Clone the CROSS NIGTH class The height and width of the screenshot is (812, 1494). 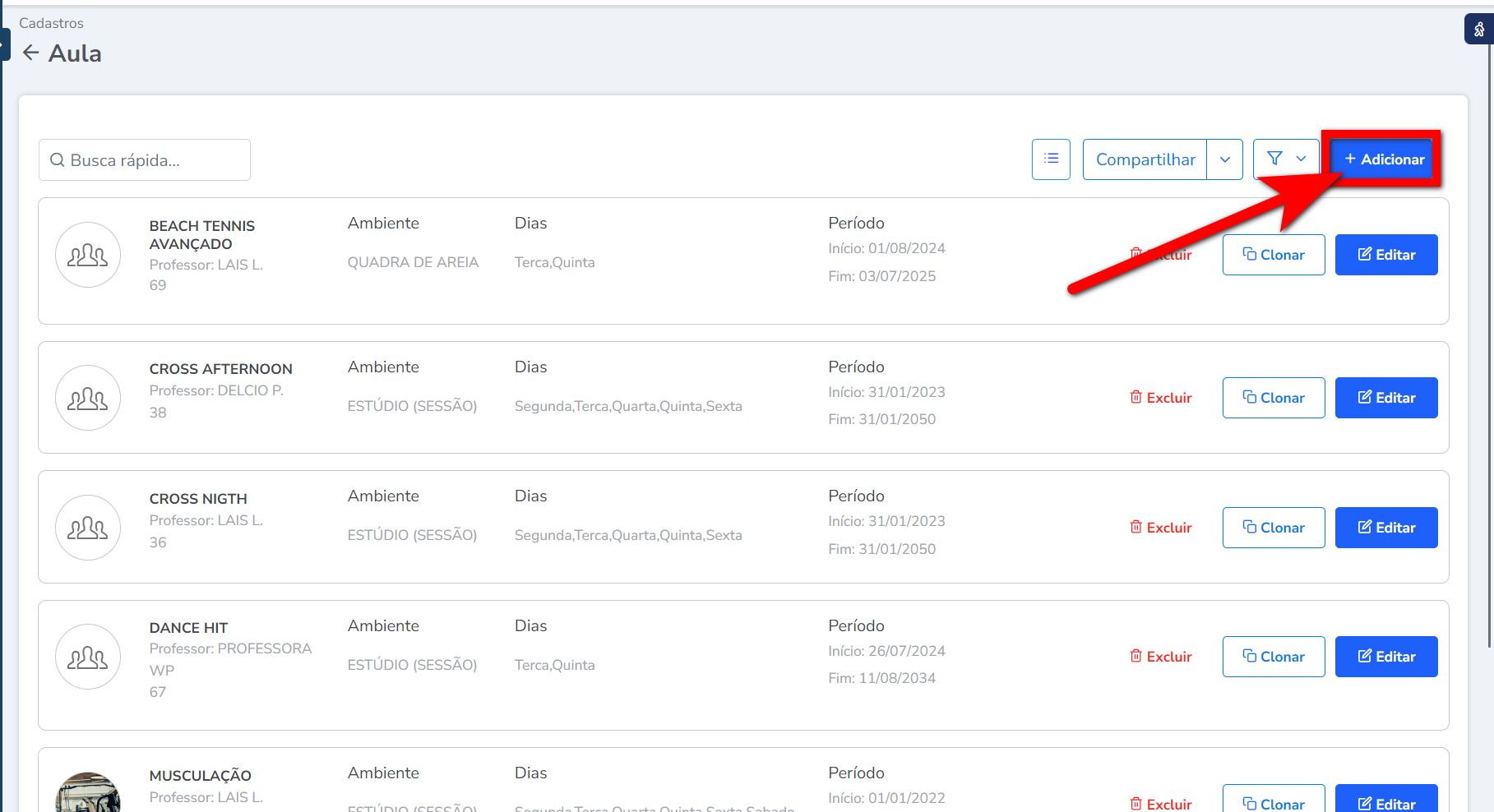[x=1273, y=528]
